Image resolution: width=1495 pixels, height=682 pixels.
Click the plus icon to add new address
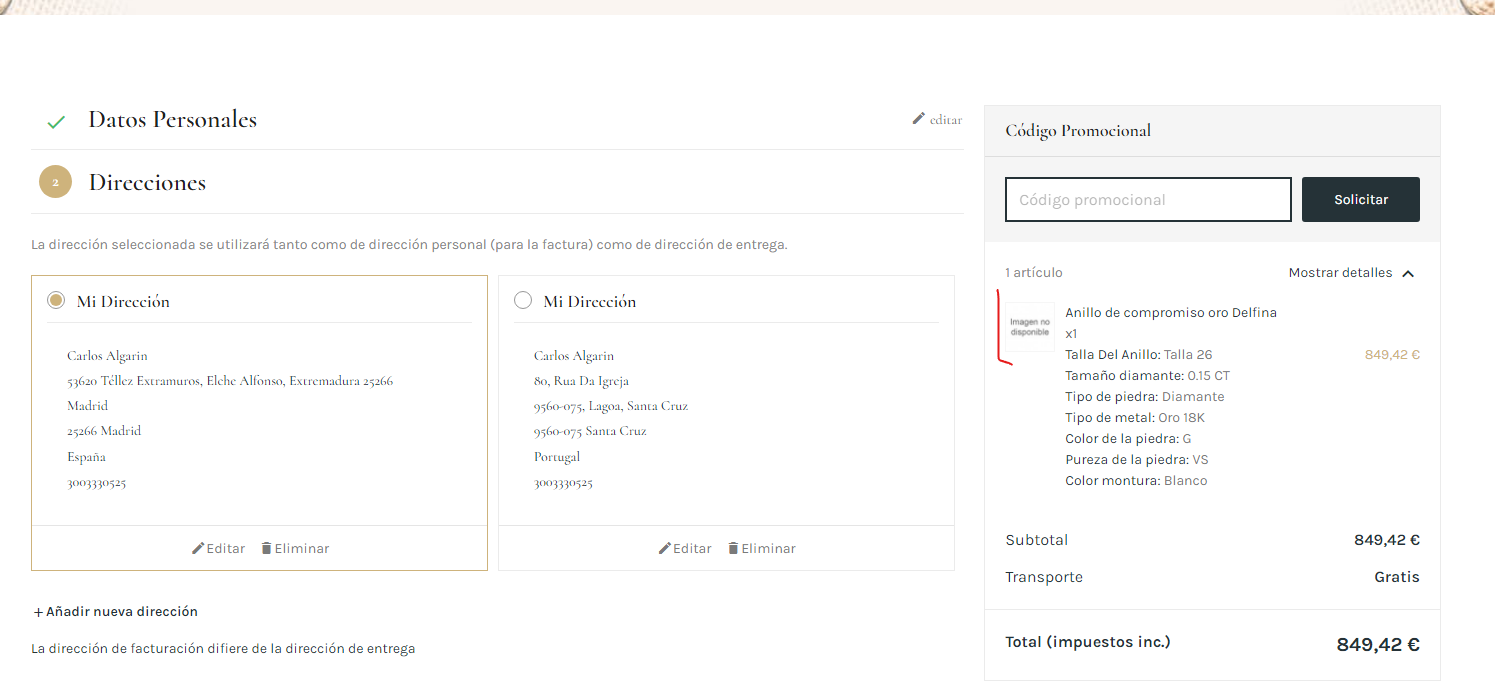click(x=38, y=612)
